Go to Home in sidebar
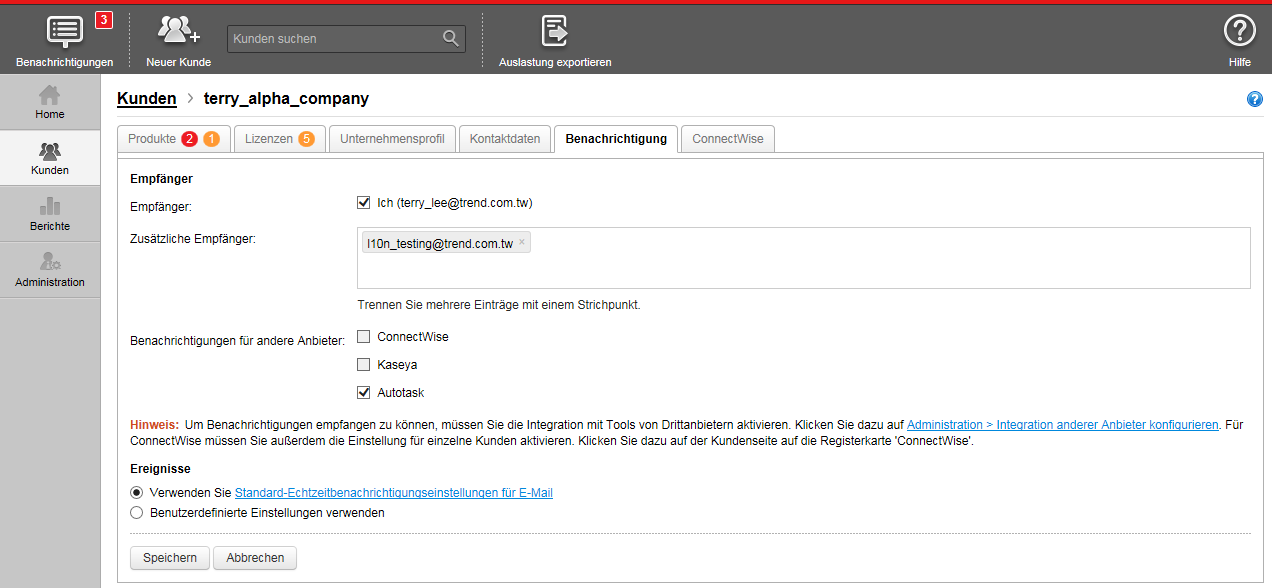 (50, 102)
